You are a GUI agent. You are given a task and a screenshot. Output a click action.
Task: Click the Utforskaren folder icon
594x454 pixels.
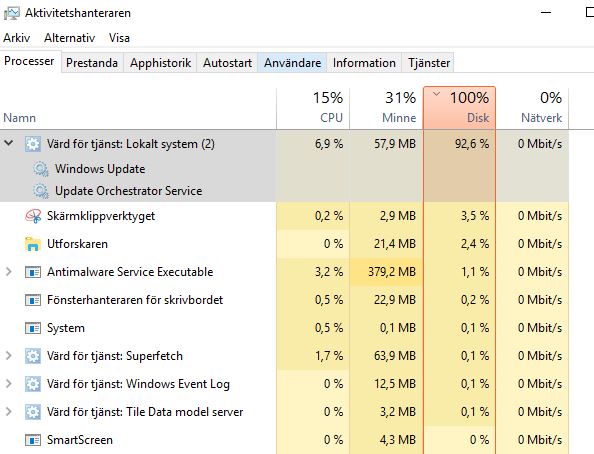(33, 244)
